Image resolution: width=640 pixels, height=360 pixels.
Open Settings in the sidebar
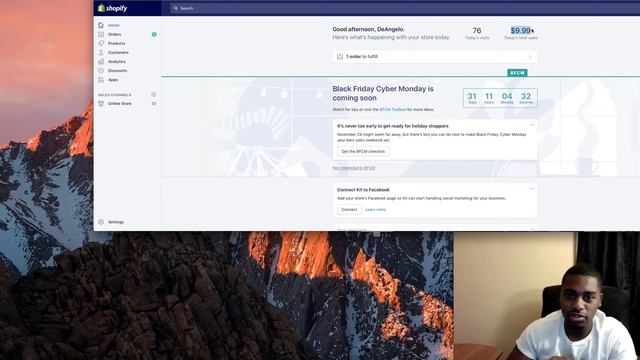pyautogui.click(x=116, y=222)
